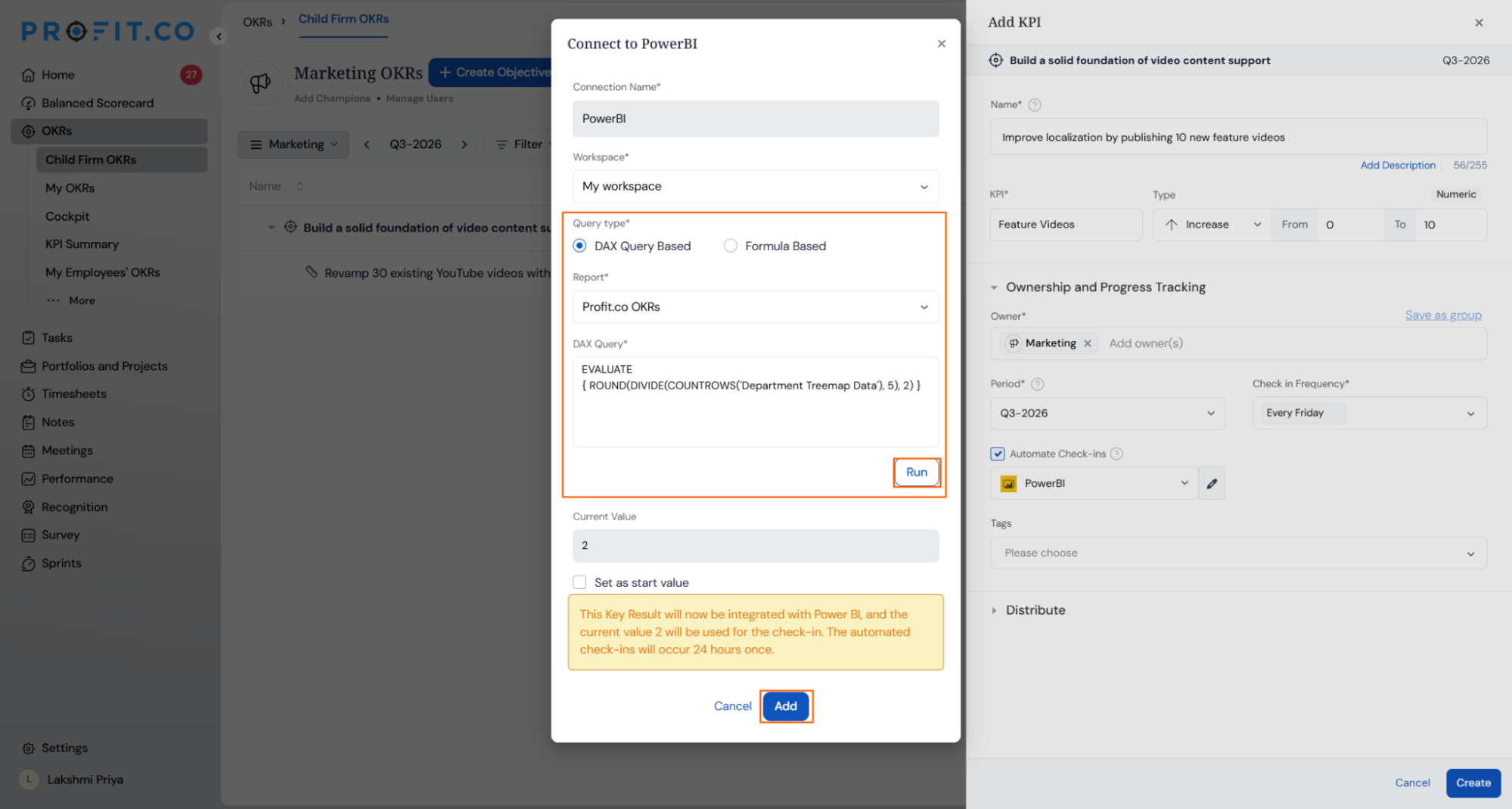The width and height of the screenshot is (1512, 809).
Task: Click the Run button
Action: click(x=917, y=473)
